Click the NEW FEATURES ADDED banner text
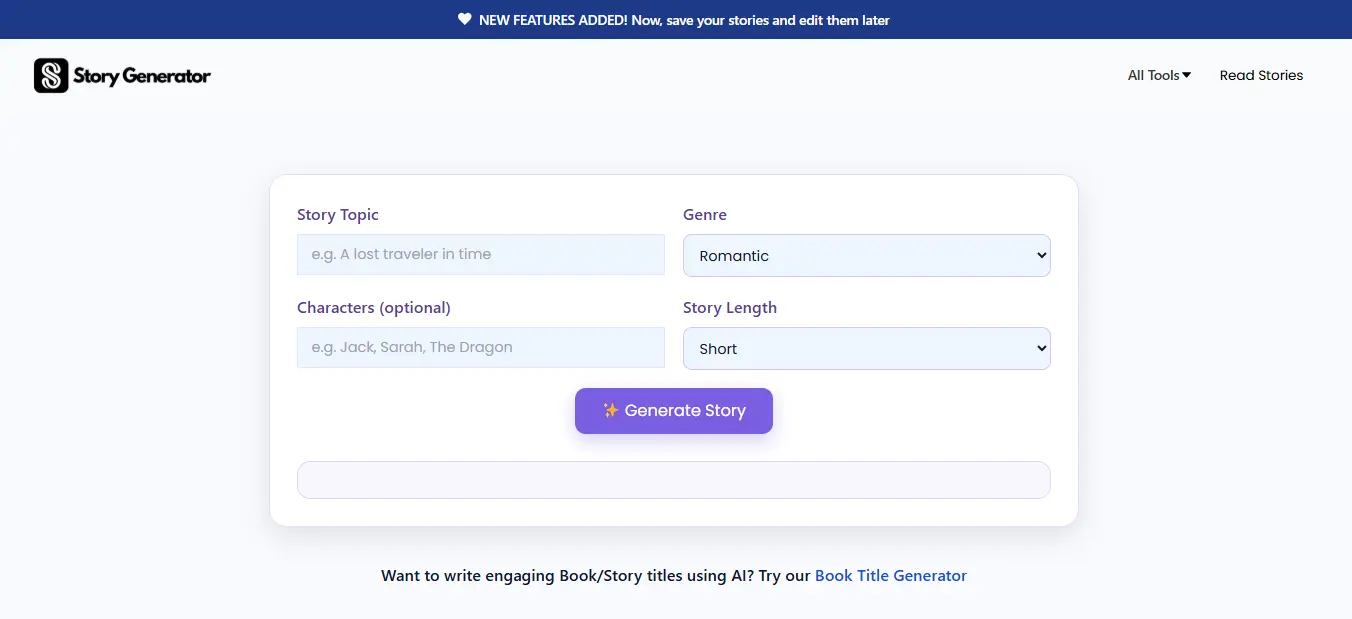This screenshot has height=619, width=1352. point(684,20)
